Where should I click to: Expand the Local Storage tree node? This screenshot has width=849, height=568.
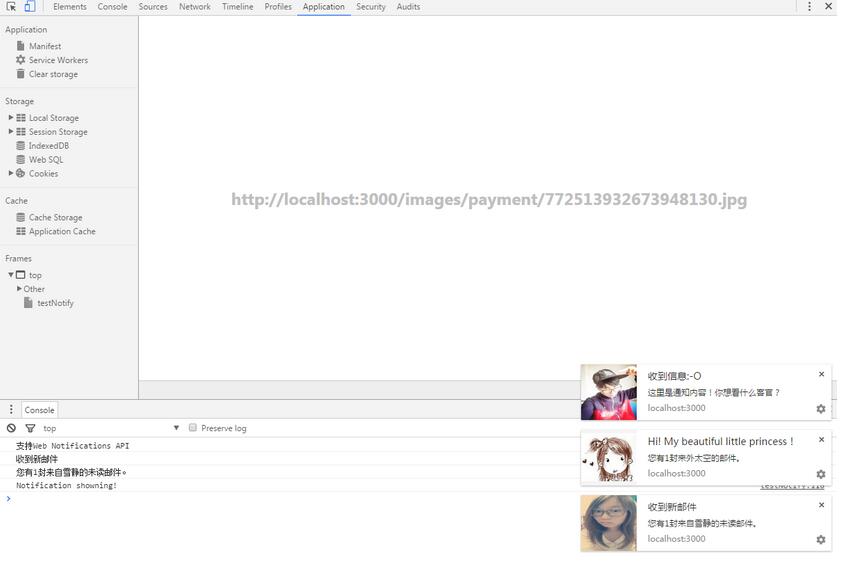coord(11,118)
